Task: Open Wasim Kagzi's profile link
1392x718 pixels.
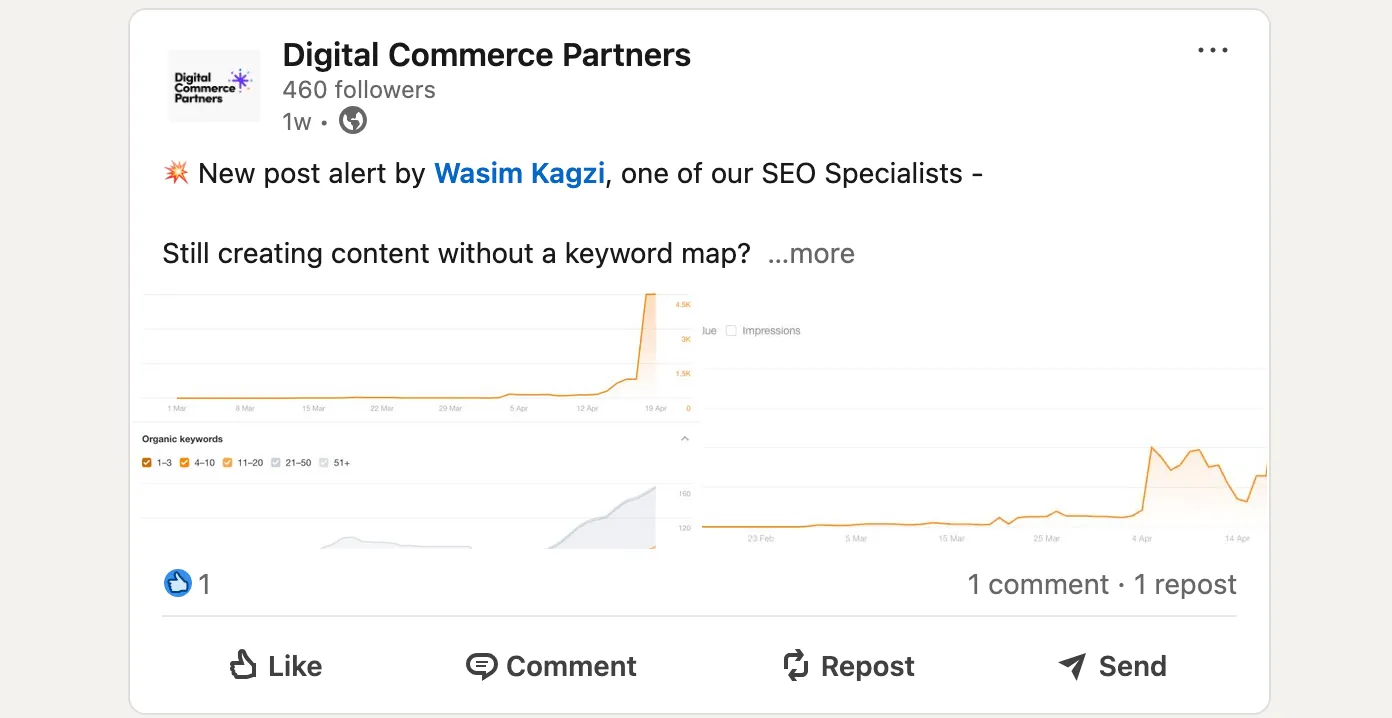Action: tap(519, 173)
